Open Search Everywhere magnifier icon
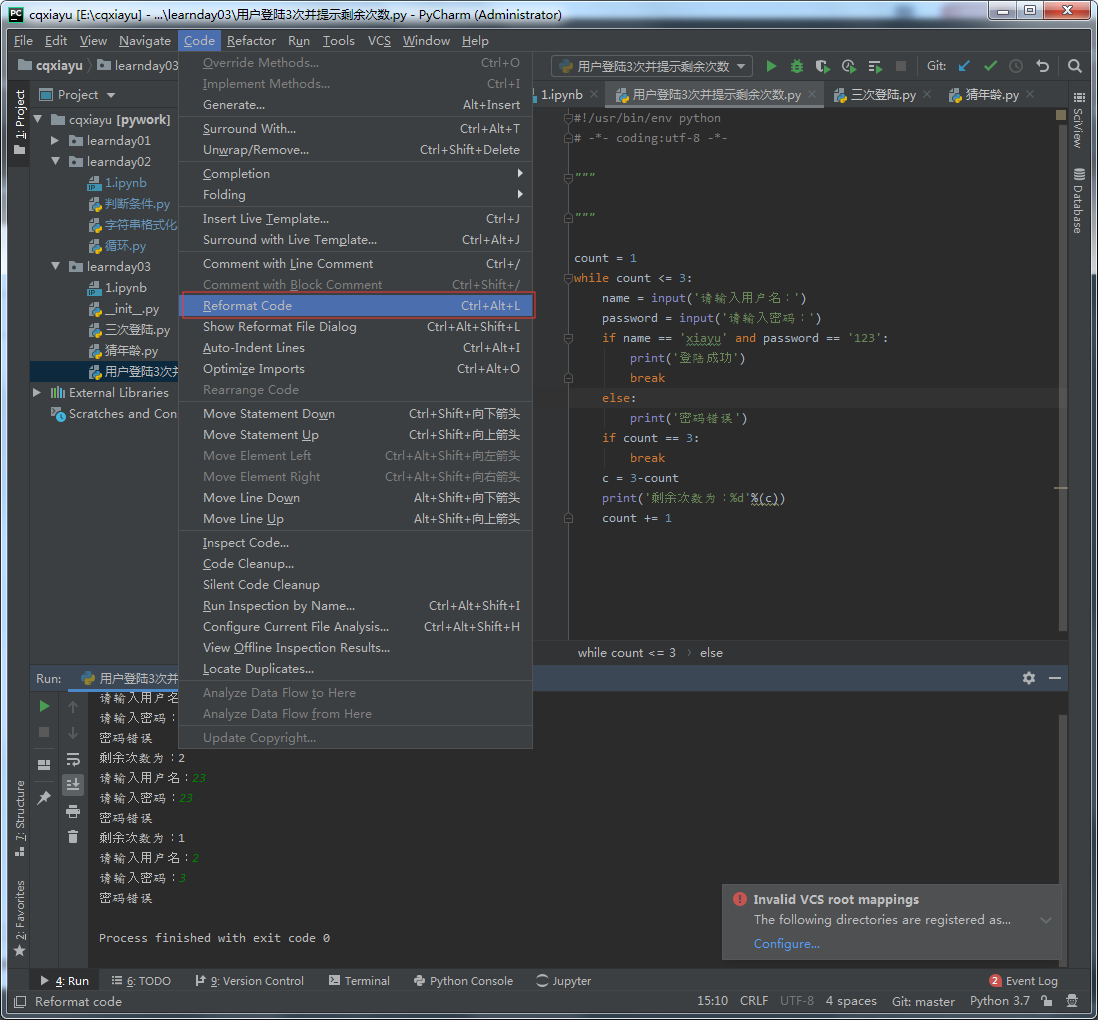Viewport: 1098px width, 1020px height. (1075, 66)
